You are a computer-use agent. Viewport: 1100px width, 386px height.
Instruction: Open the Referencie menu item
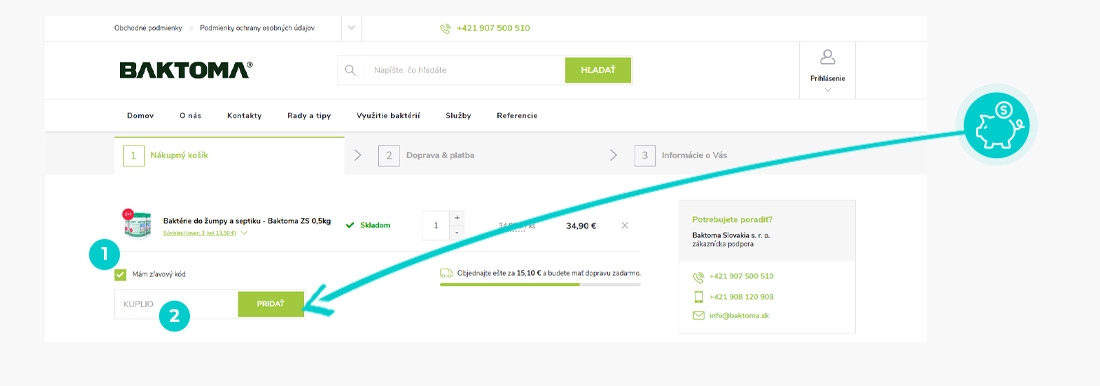coord(517,116)
